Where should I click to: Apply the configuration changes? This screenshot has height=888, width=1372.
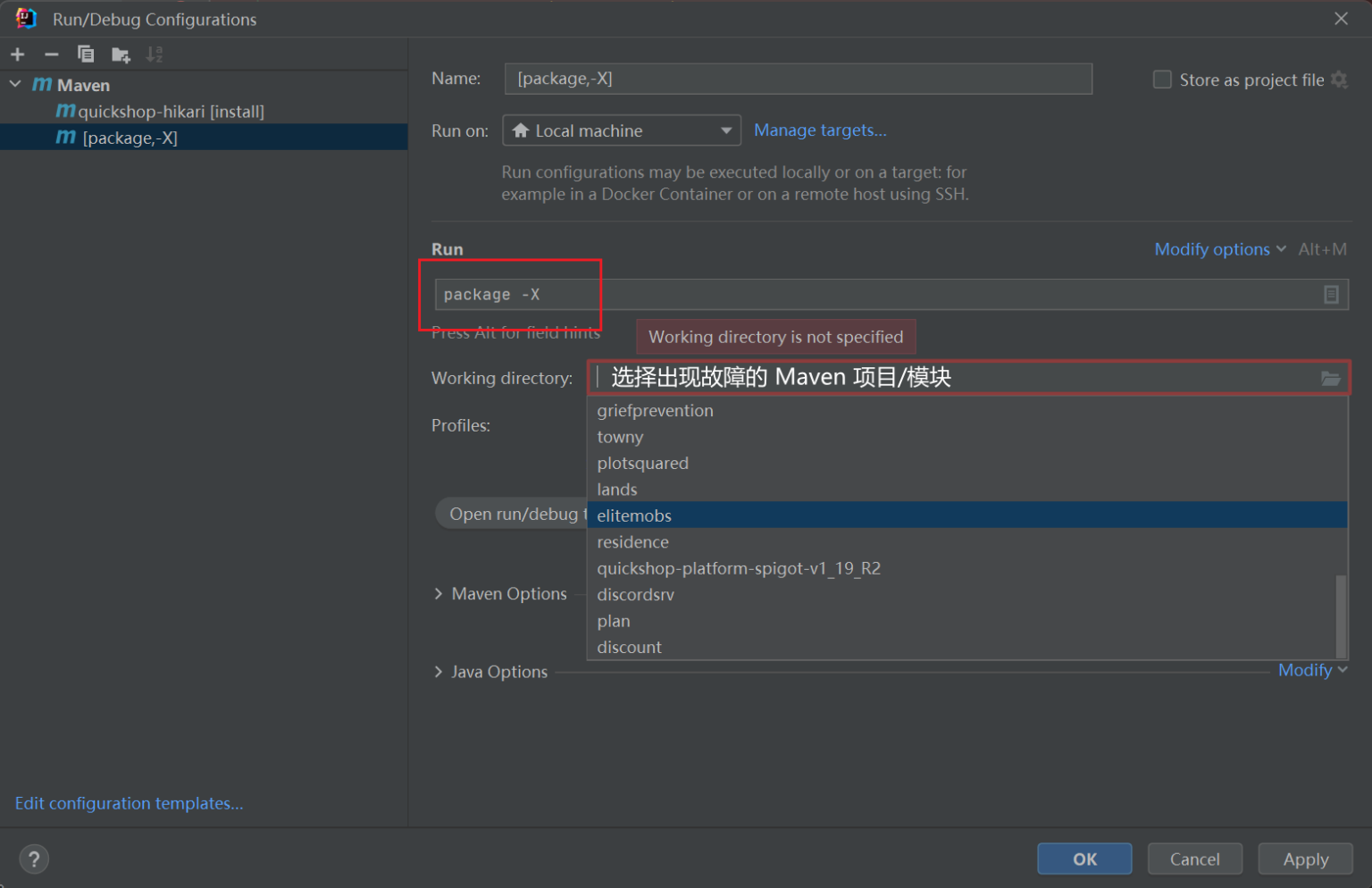coord(1305,859)
